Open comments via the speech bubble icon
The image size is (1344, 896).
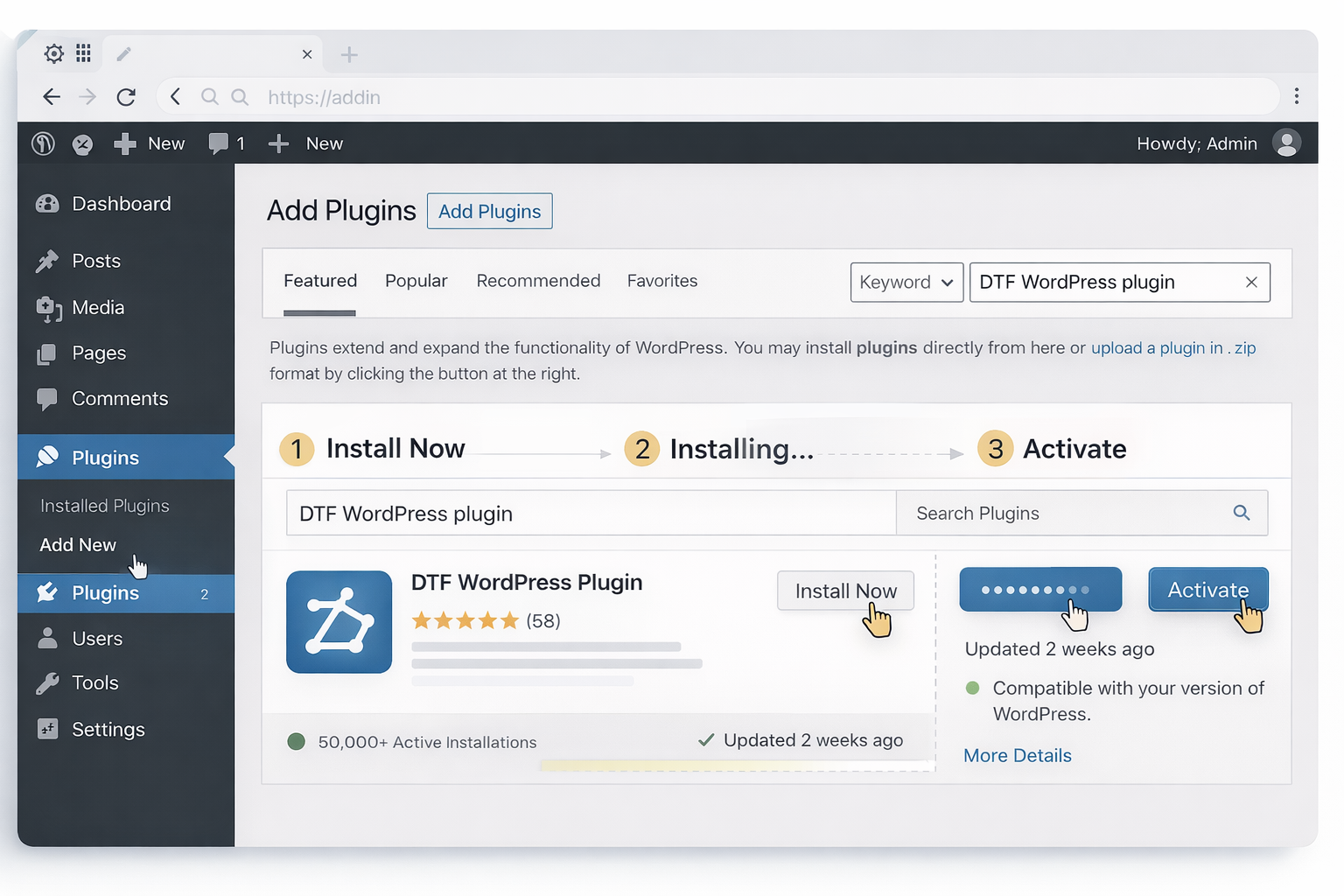pyautogui.click(x=219, y=143)
